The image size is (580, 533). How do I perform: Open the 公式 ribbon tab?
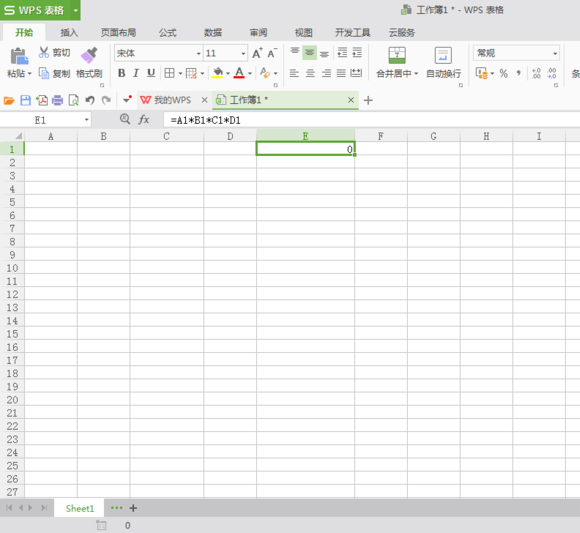tap(168, 33)
